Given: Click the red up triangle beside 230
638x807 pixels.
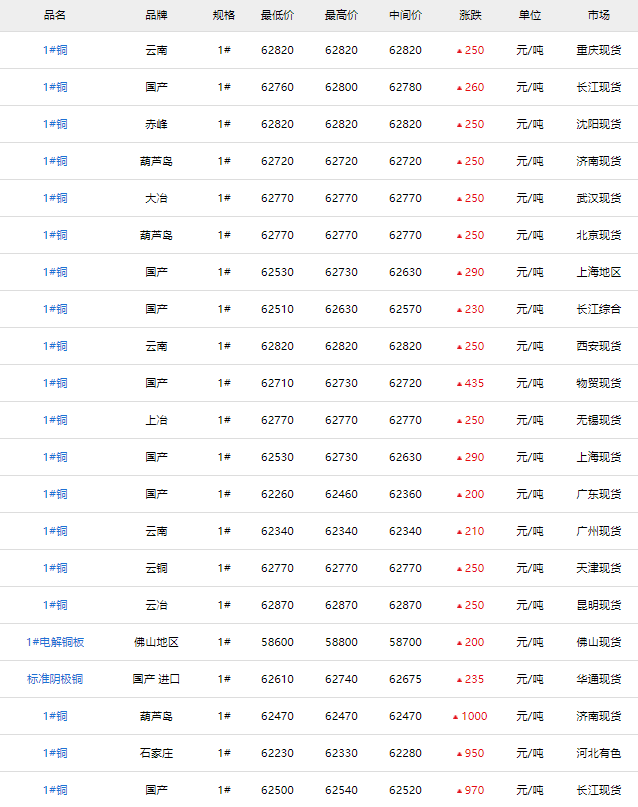Looking at the screenshot, I should (459, 310).
